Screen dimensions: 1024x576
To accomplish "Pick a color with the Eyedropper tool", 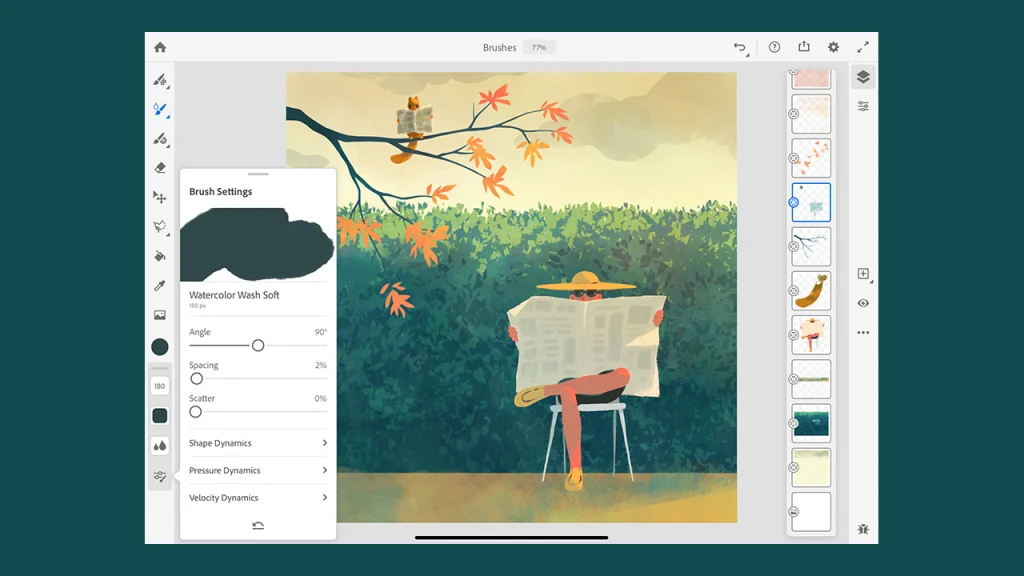I will click(160, 285).
